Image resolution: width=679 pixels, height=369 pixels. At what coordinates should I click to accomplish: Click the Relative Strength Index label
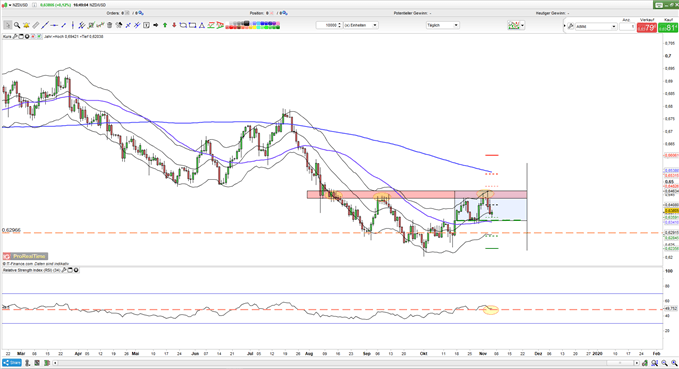click(31, 270)
